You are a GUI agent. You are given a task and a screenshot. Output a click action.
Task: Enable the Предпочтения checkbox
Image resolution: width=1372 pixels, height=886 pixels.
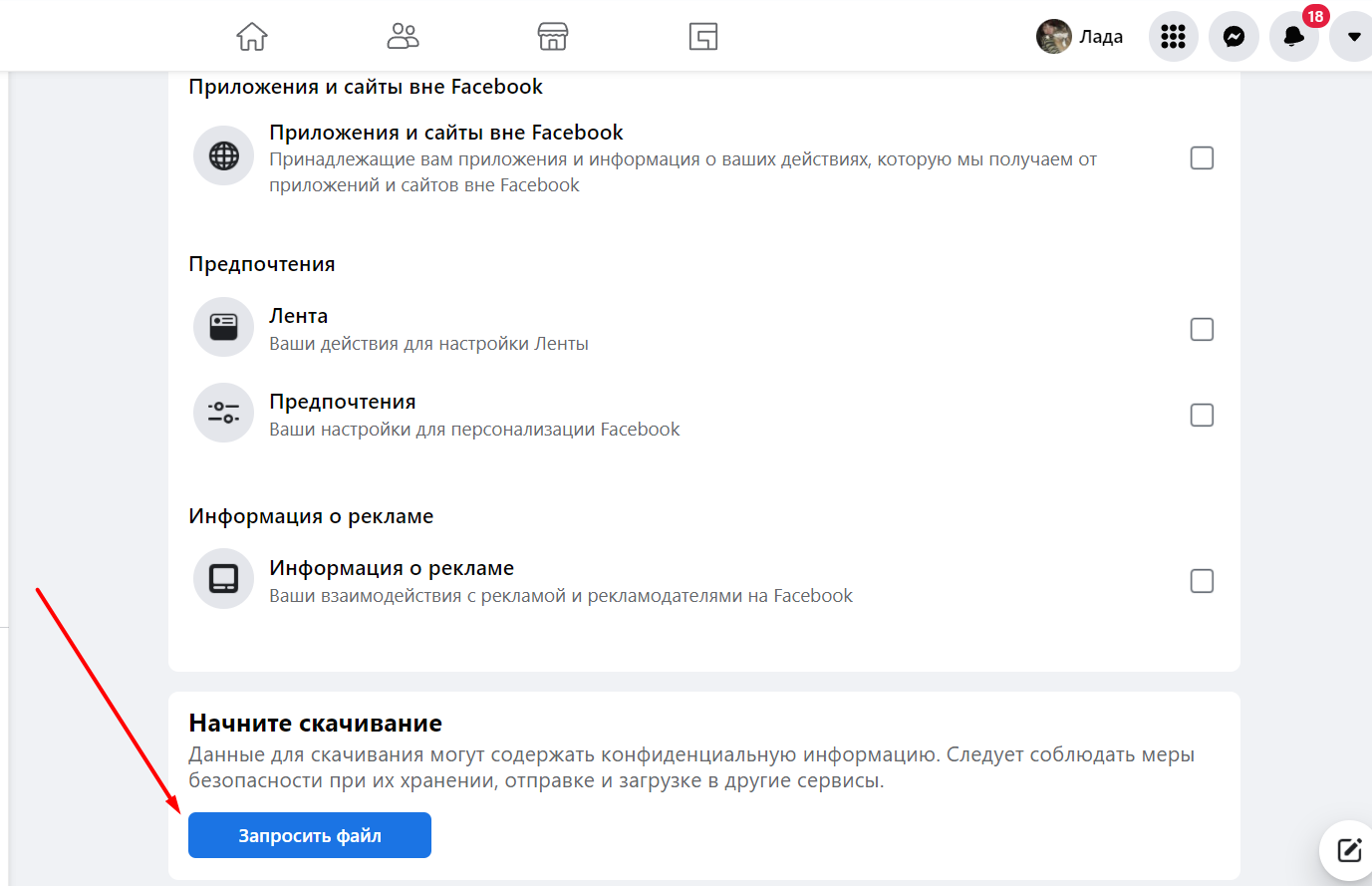[x=1202, y=416]
